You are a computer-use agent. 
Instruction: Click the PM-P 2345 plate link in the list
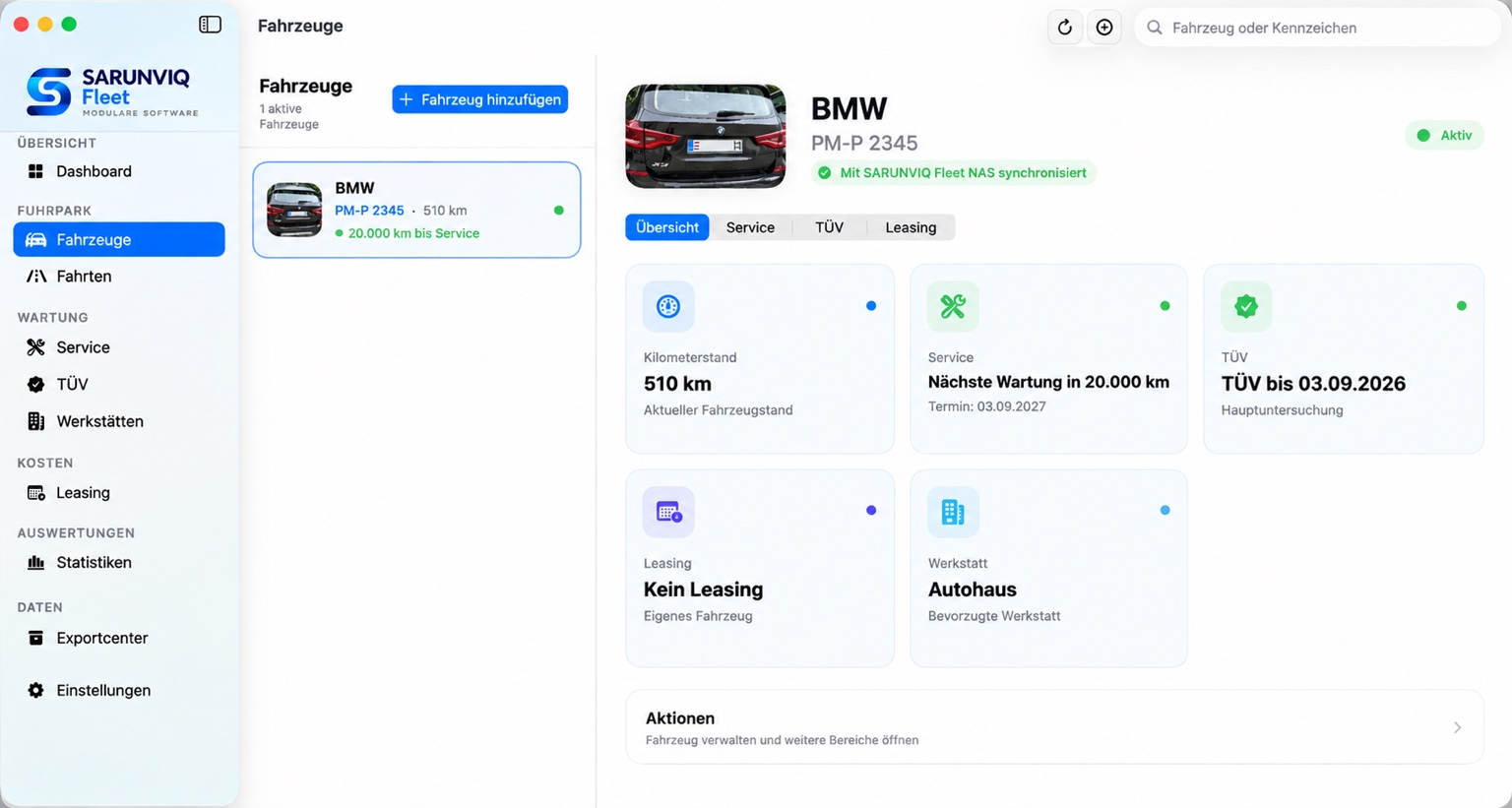(369, 211)
